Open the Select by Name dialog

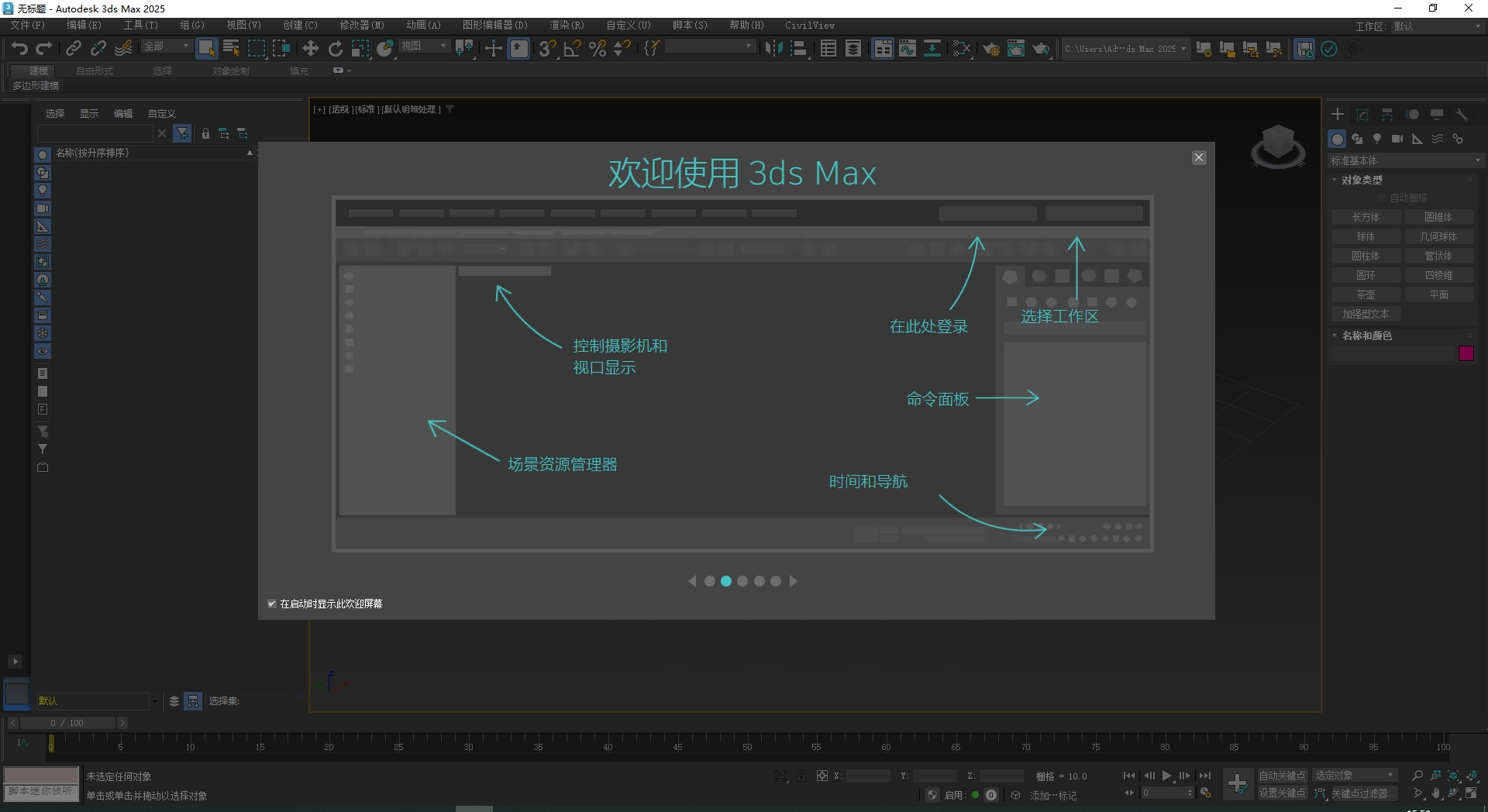[231, 48]
